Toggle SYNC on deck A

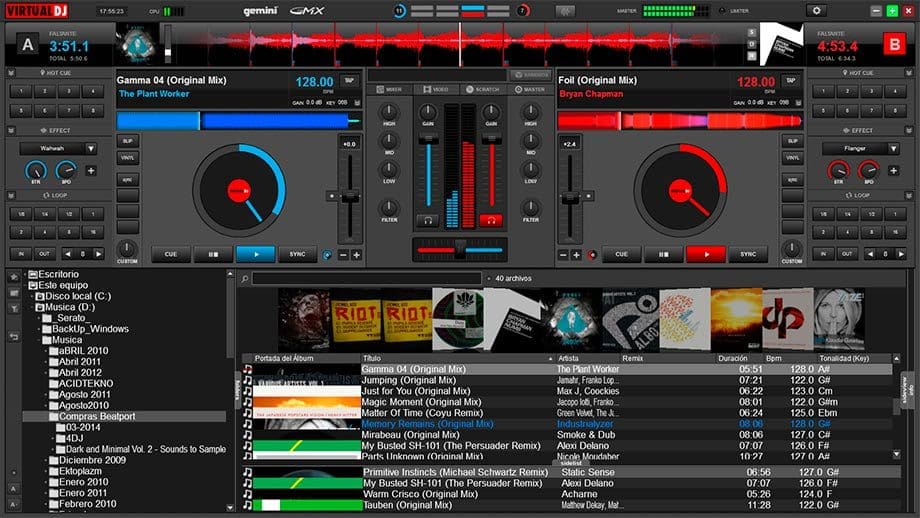(297, 254)
